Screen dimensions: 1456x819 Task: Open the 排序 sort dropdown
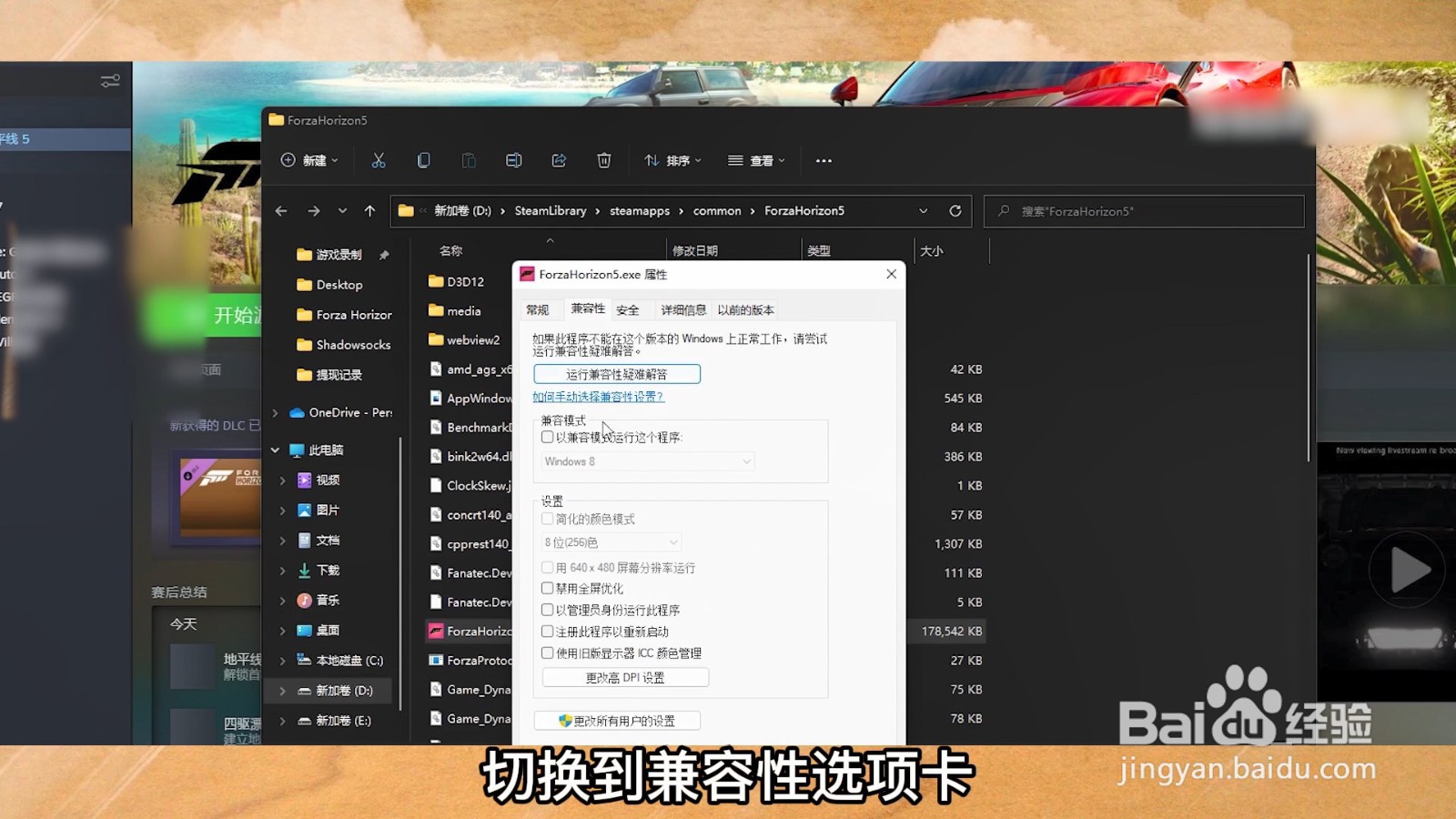click(672, 160)
